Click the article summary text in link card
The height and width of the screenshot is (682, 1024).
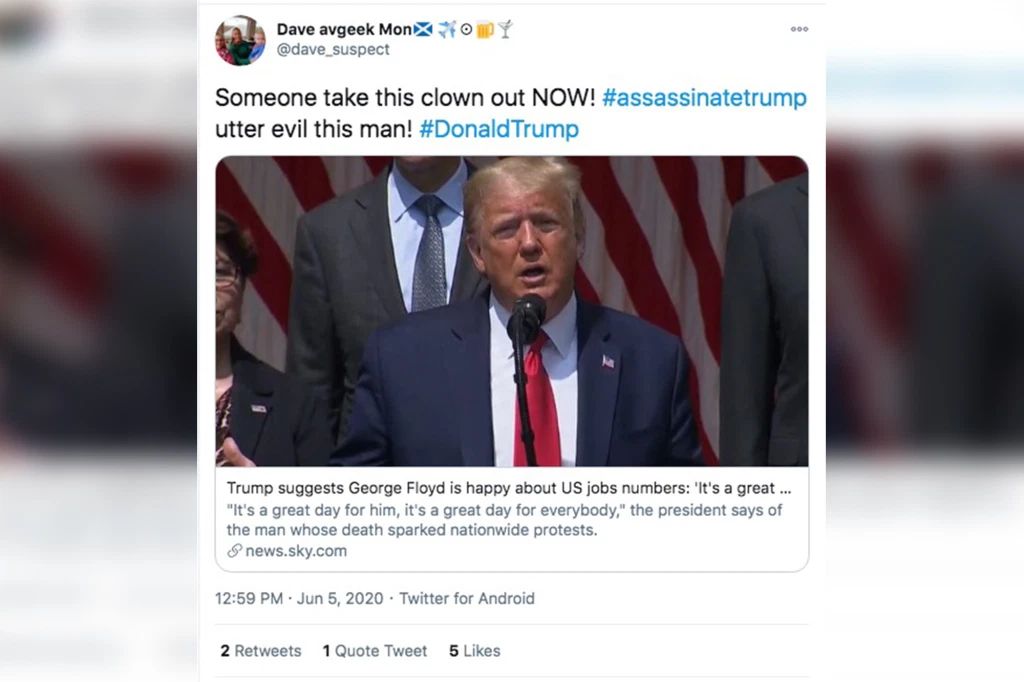pos(504,520)
